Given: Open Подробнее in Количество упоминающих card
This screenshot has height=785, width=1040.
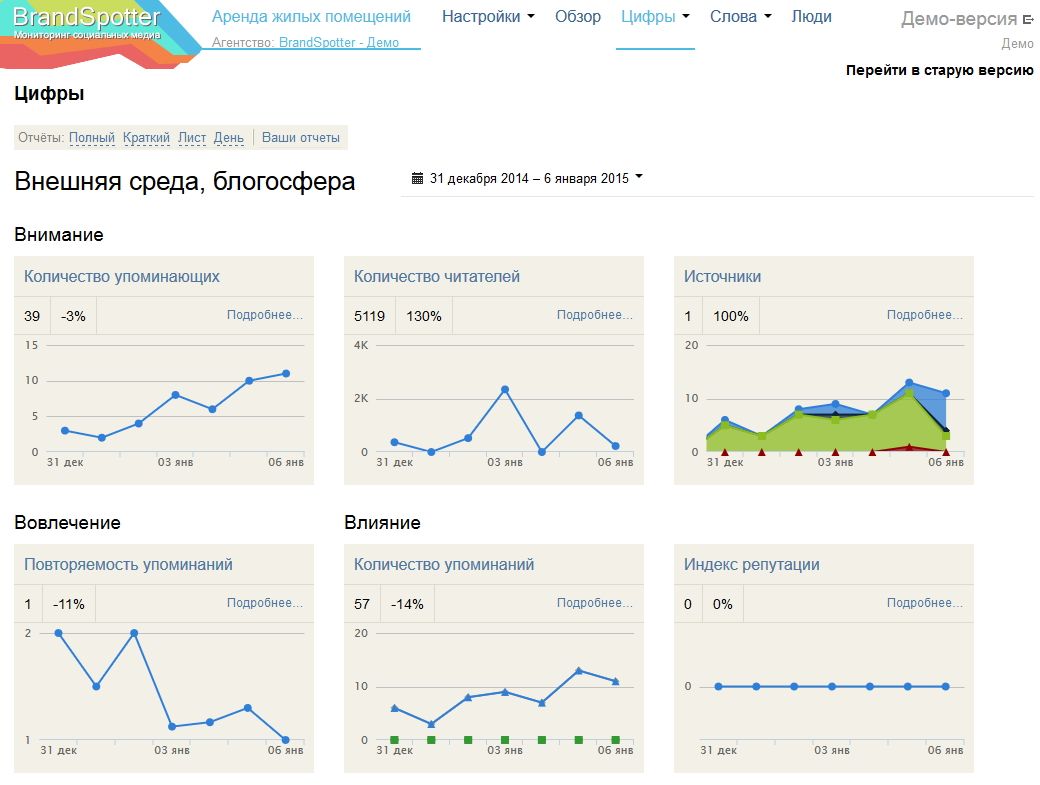Looking at the screenshot, I should tap(266, 315).
